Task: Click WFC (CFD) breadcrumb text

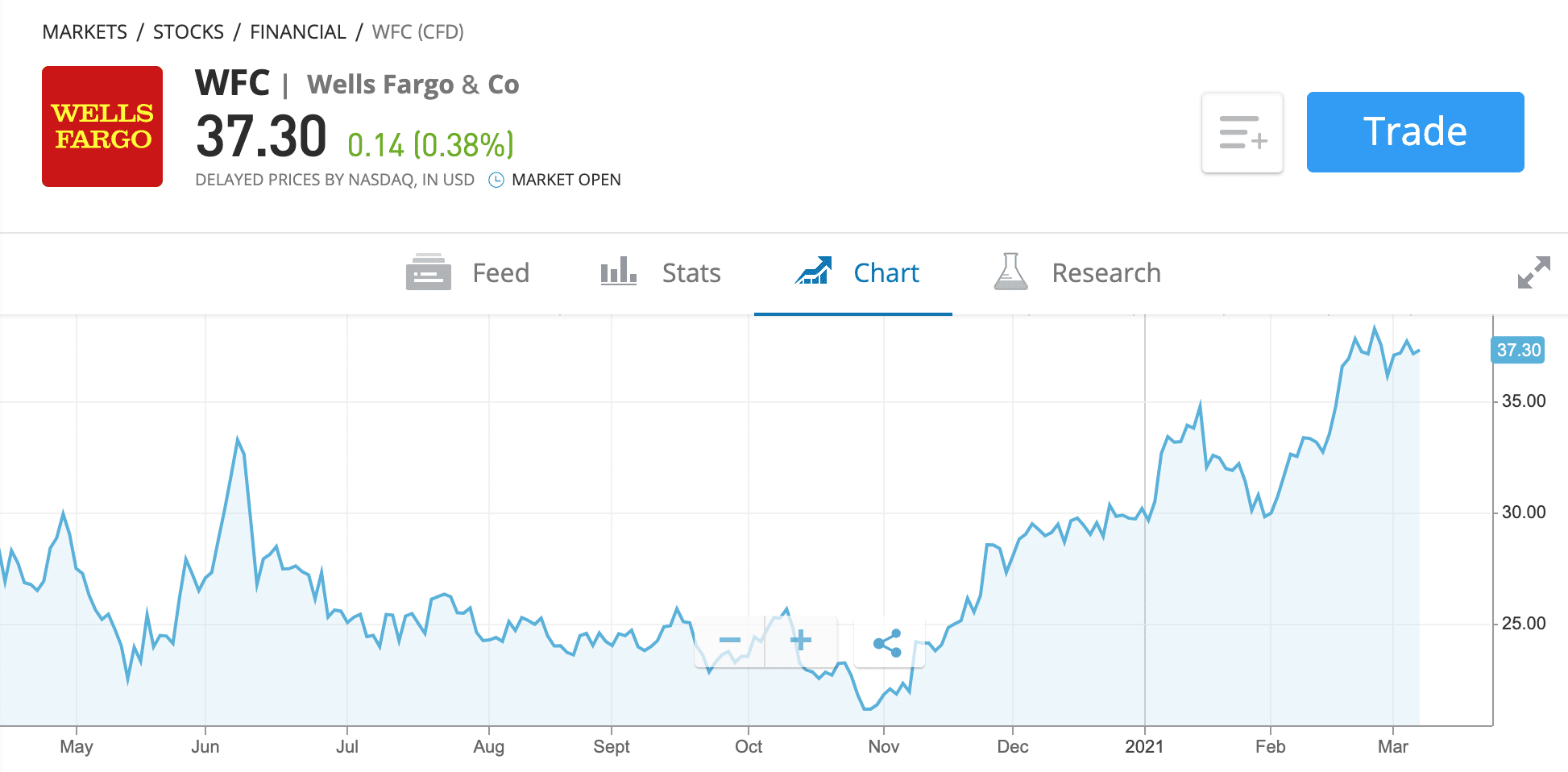Action: coord(418,32)
